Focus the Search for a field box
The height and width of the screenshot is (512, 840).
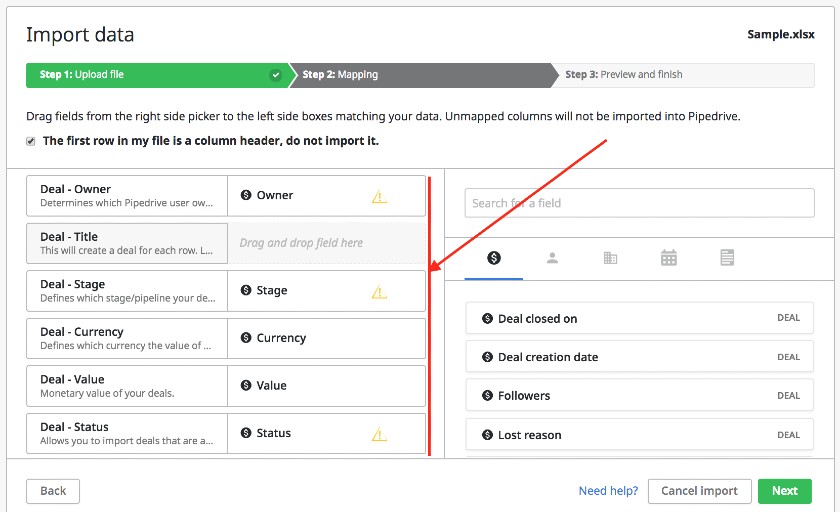click(640, 203)
